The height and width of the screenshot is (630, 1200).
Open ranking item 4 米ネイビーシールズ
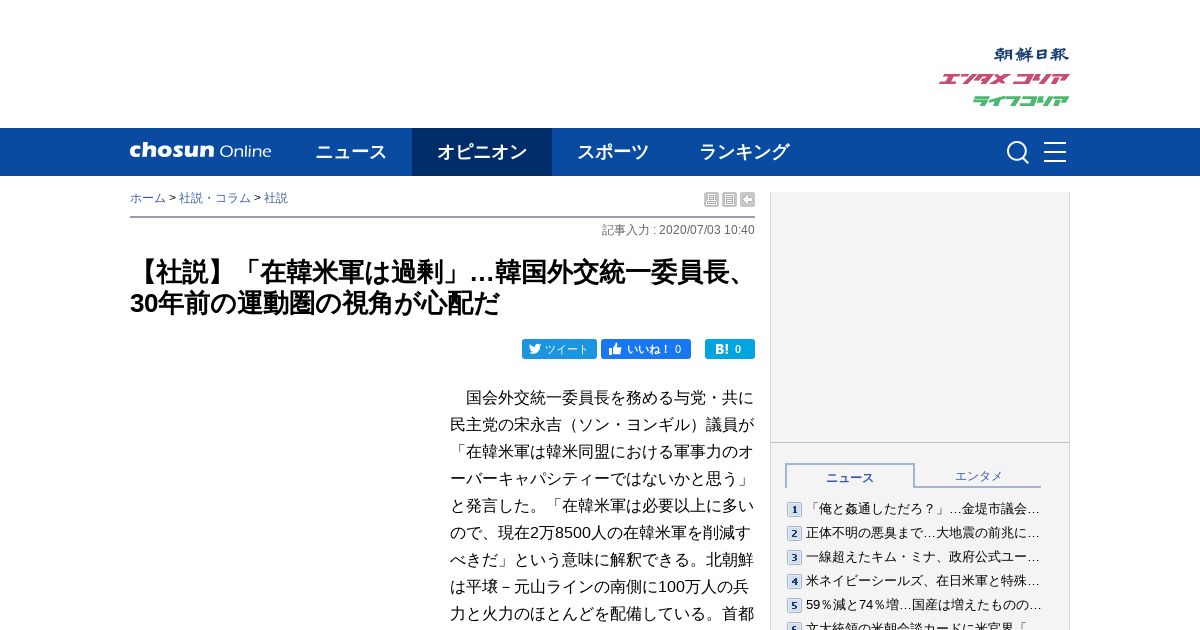pyautogui.click(x=923, y=581)
